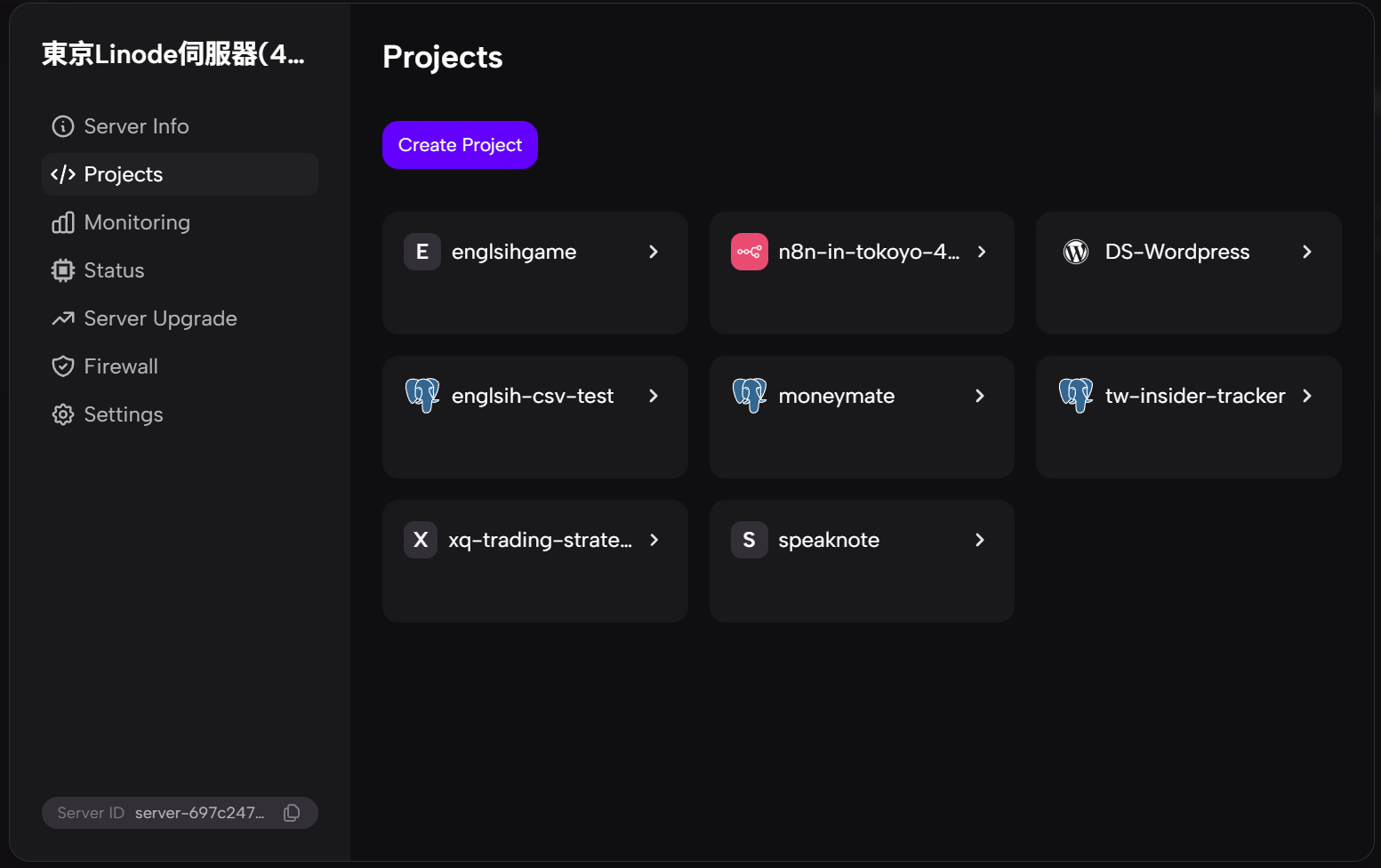Image resolution: width=1381 pixels, height=868 pixels.
Task: Expand the speaknote project chevron
Action: (x=980, y=540)
